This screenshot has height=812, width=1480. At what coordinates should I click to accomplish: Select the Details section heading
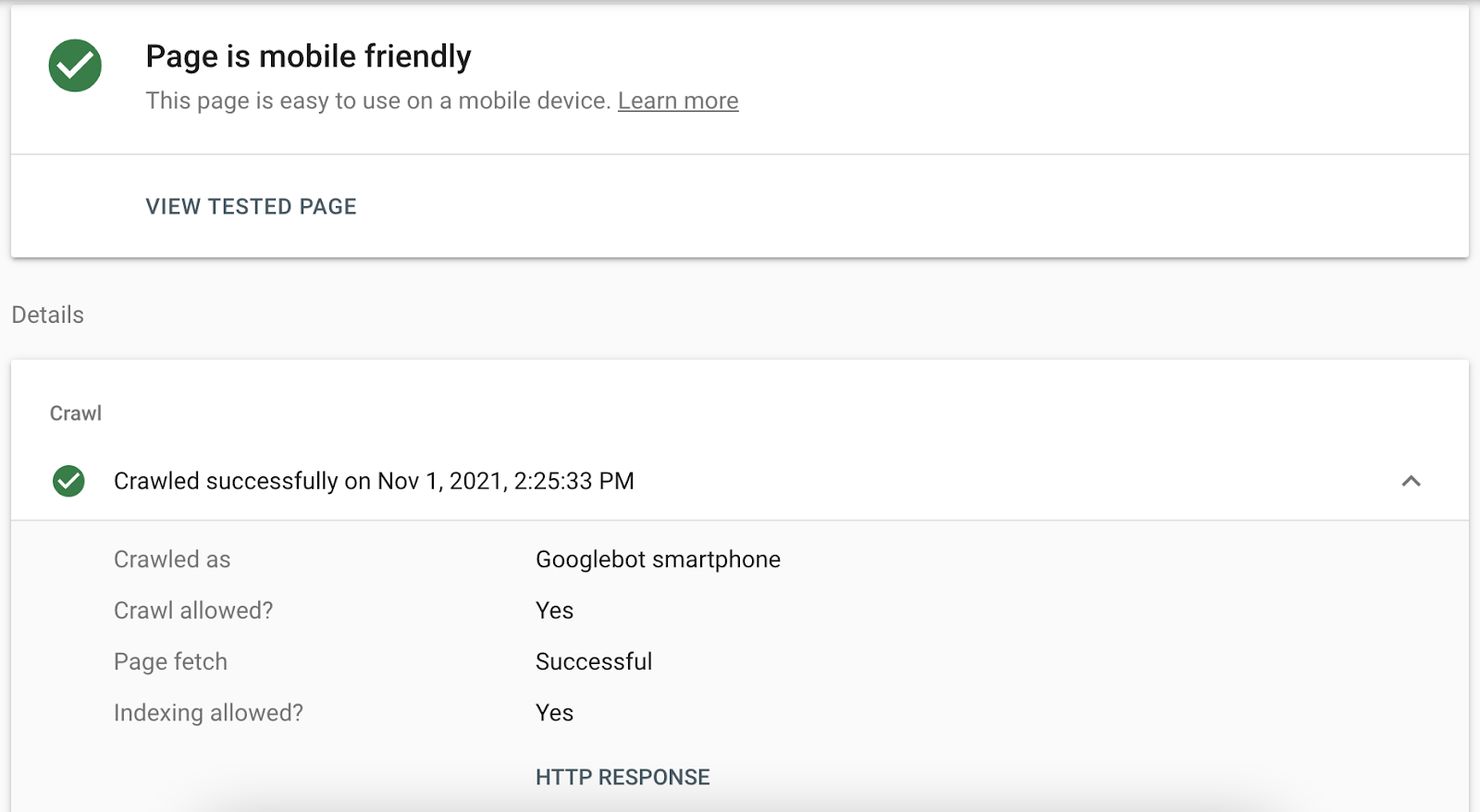(x=46, y=314)
